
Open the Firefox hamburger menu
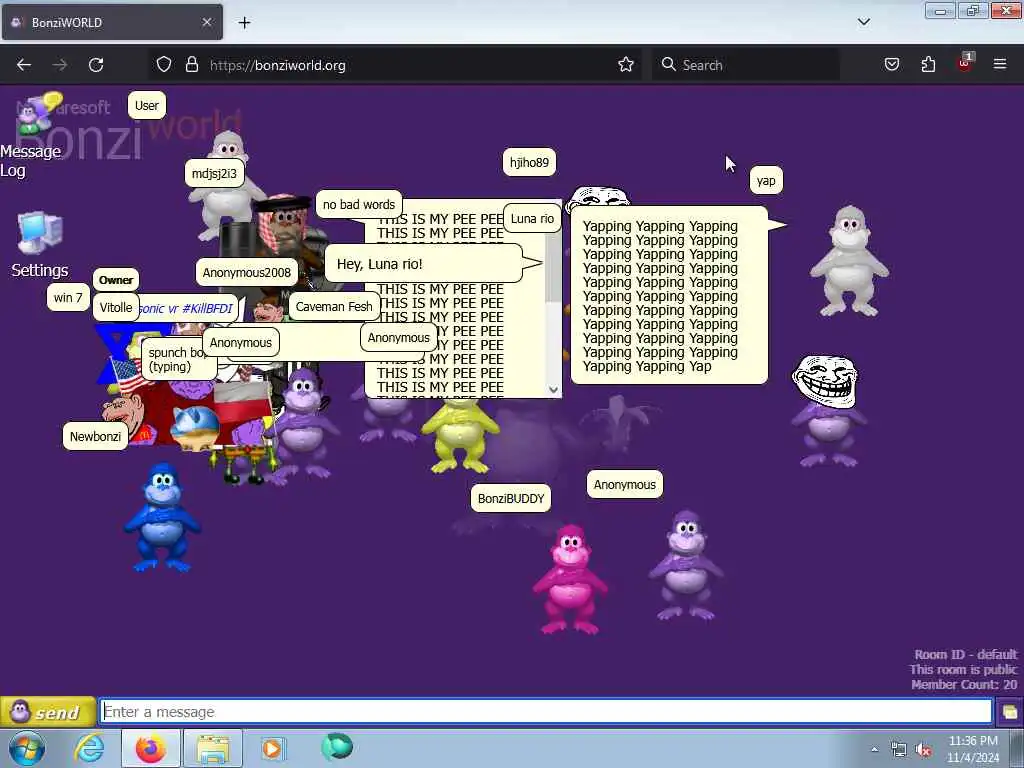(x=1000, y=65)
